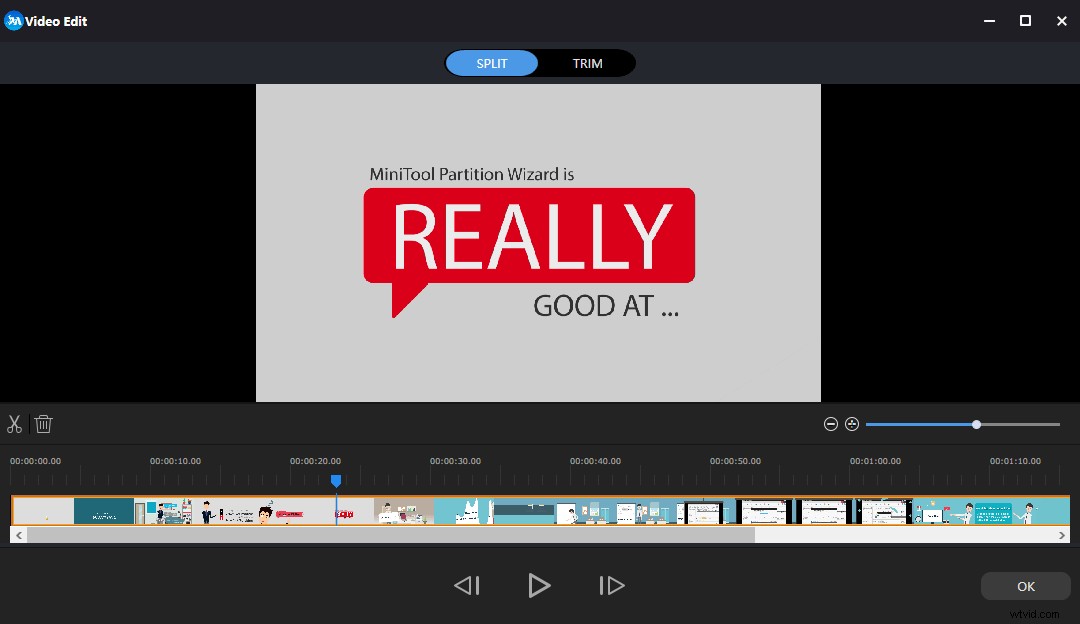Click the scrollbar right arrow
1080x624 pixels.
pos(1063,534)
